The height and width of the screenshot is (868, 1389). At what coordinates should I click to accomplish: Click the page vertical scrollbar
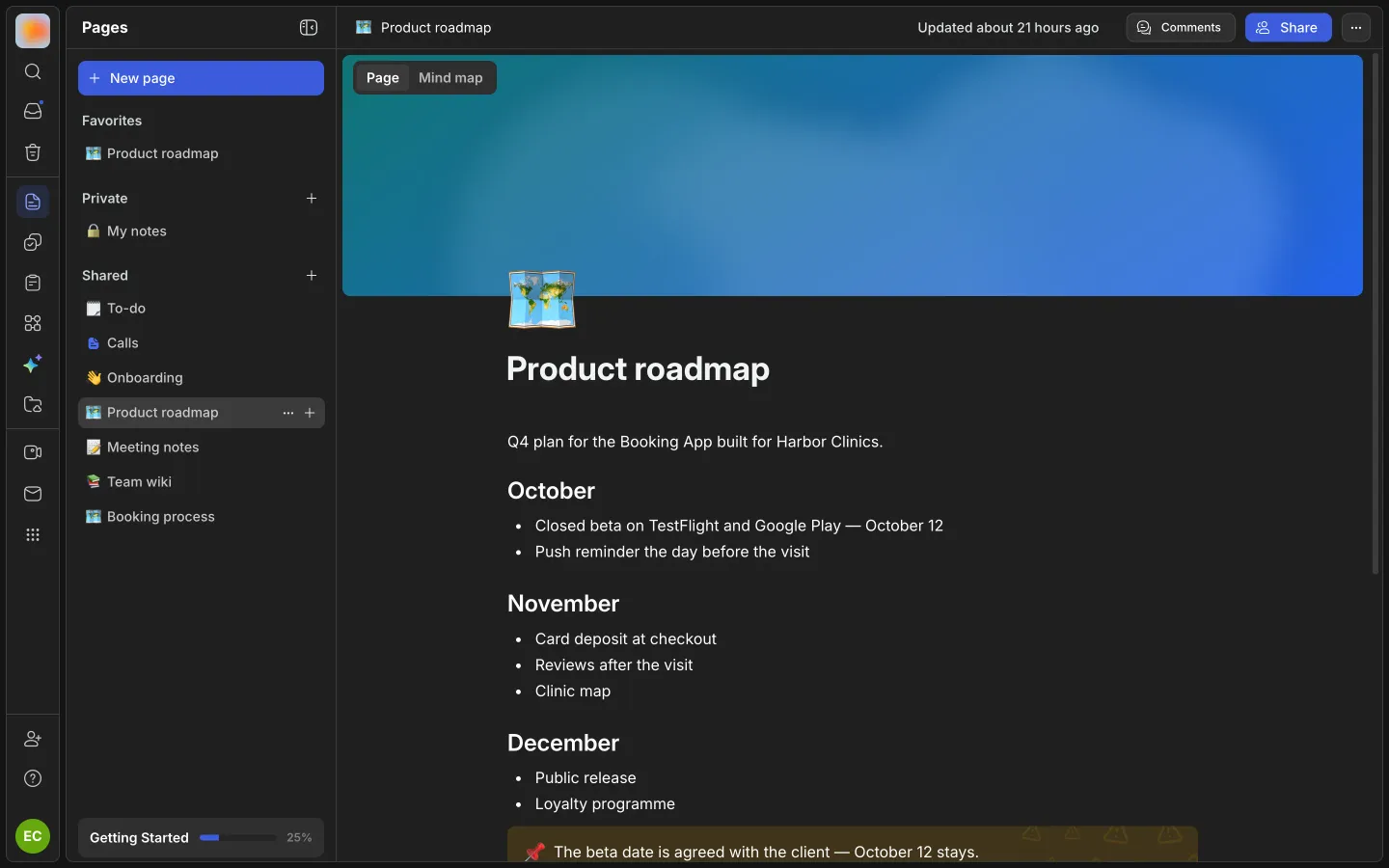click(x=1375, y=314)
